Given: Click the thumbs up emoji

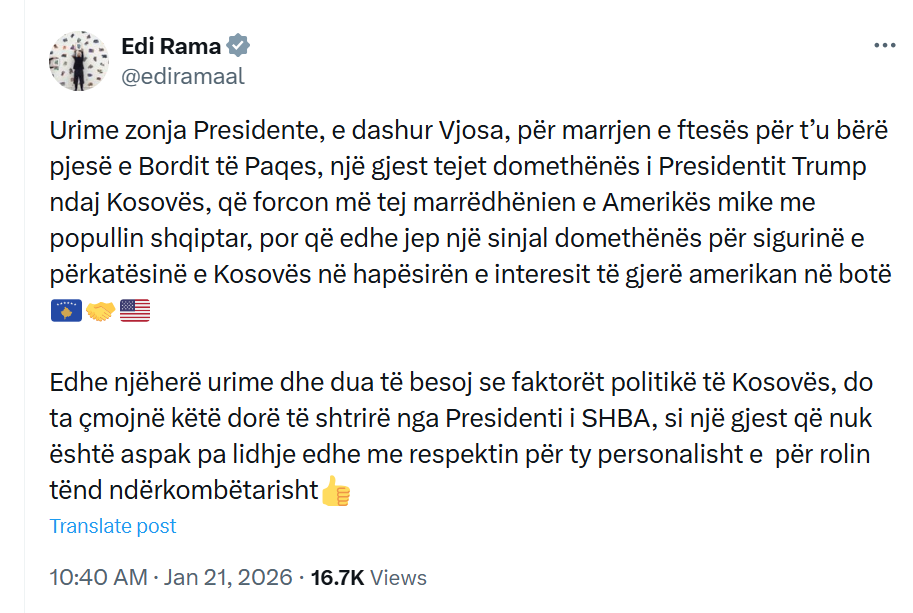Looking at the screenshot, I should click(x=336, y=492).
